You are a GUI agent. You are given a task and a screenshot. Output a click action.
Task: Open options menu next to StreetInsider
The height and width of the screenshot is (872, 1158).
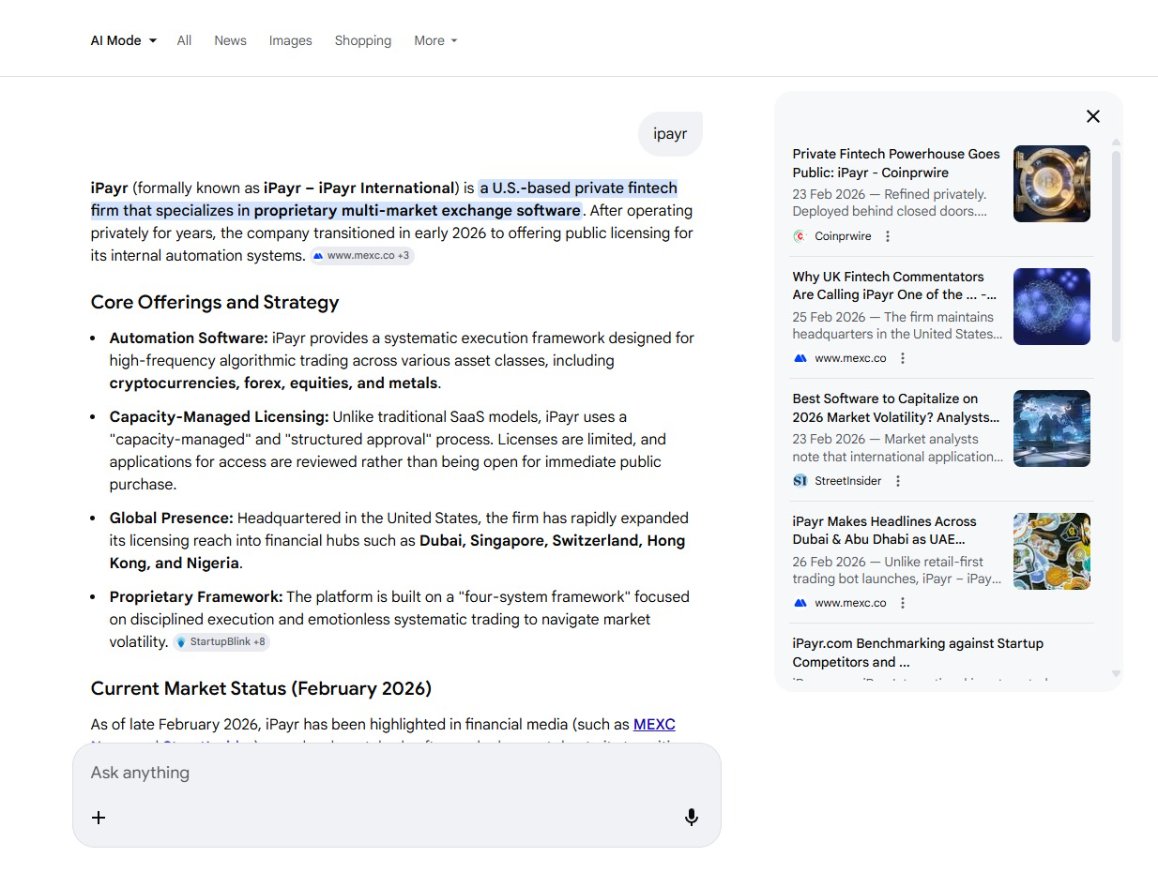898,481
